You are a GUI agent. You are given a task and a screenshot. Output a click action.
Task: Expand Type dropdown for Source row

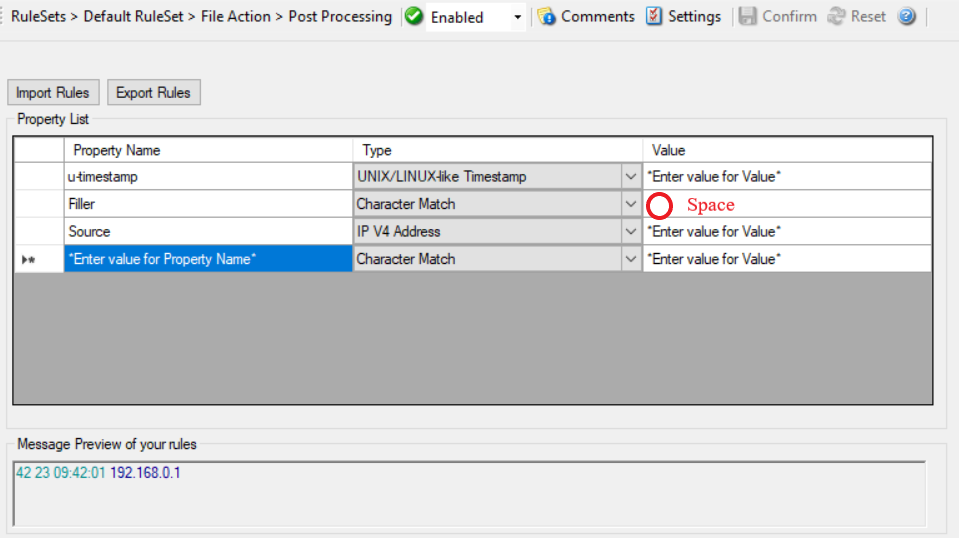point(630,232)
